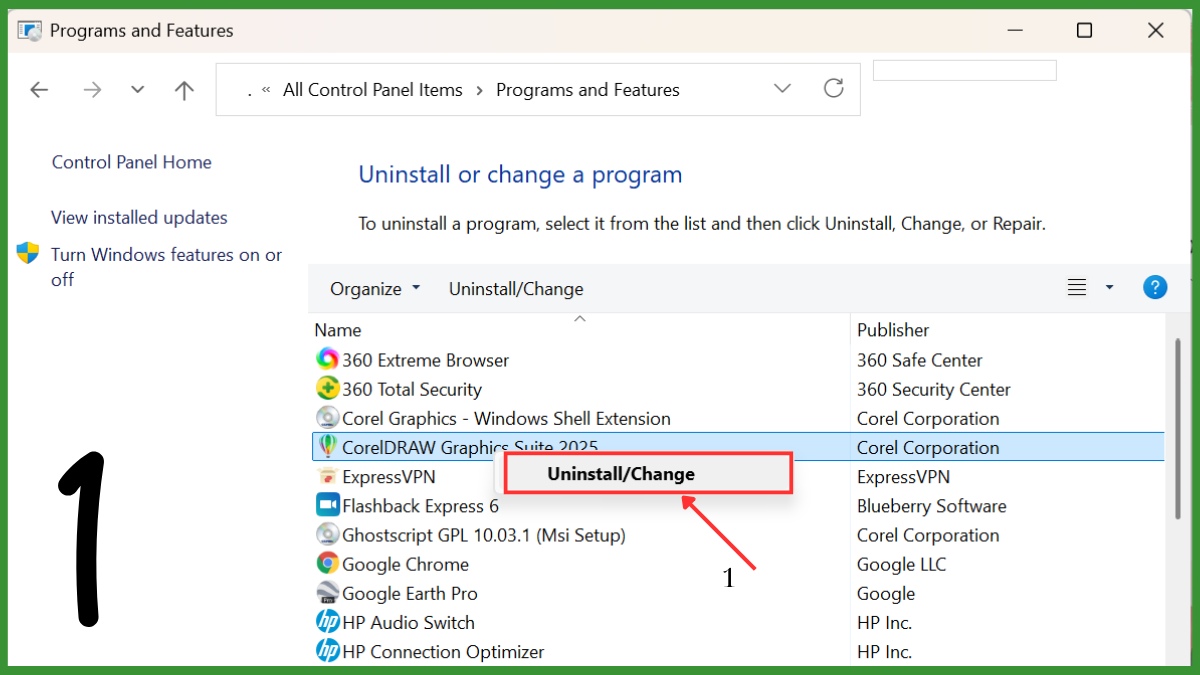Screen dimensions: 1200x675
Task: Open the Organize dropdown menu
Action: [x=375, y=289]
